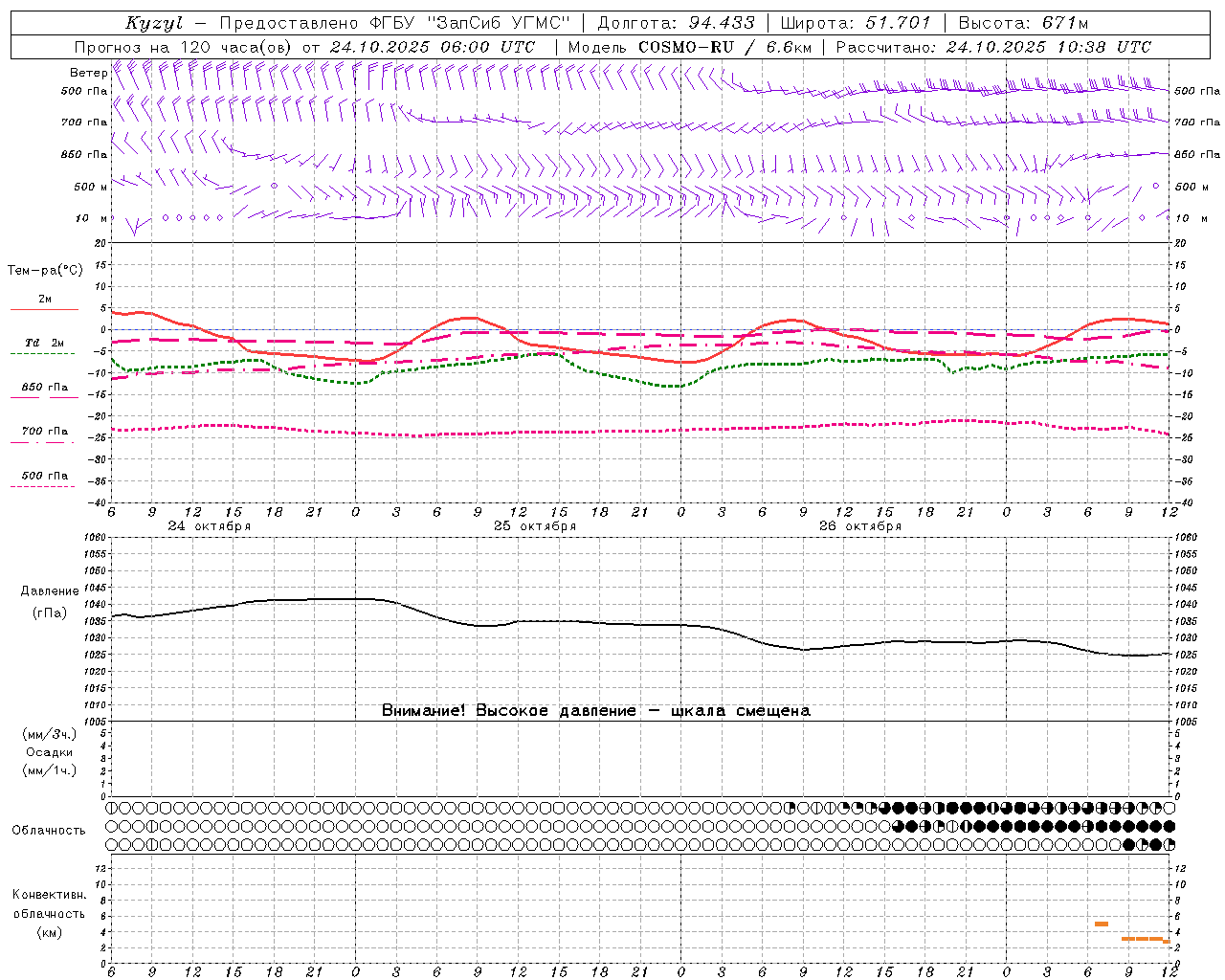Click the left "500 м" wind level label
Screen dimensions: 1225x980
[x=91, y=187]
